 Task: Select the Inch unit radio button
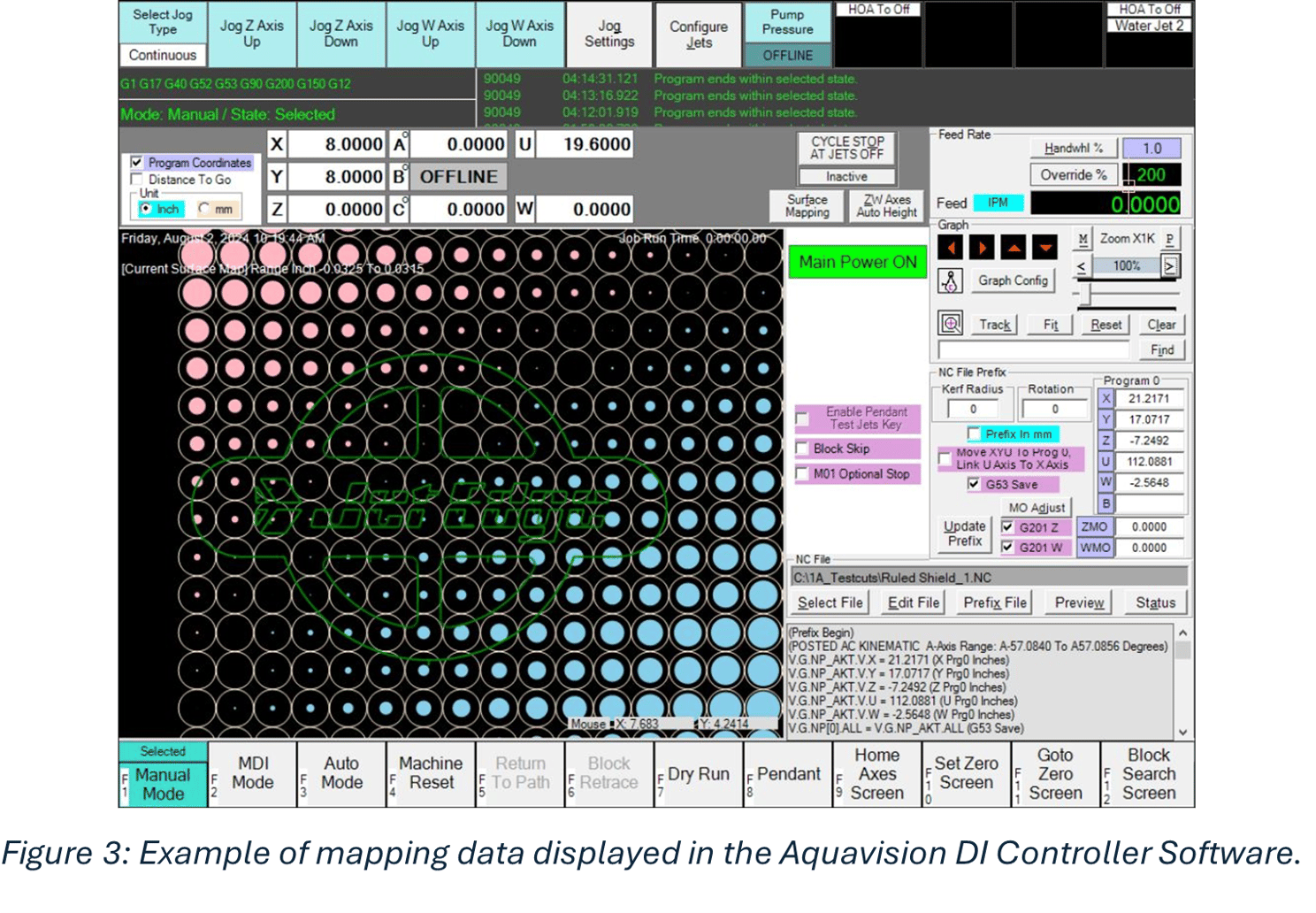146,209
